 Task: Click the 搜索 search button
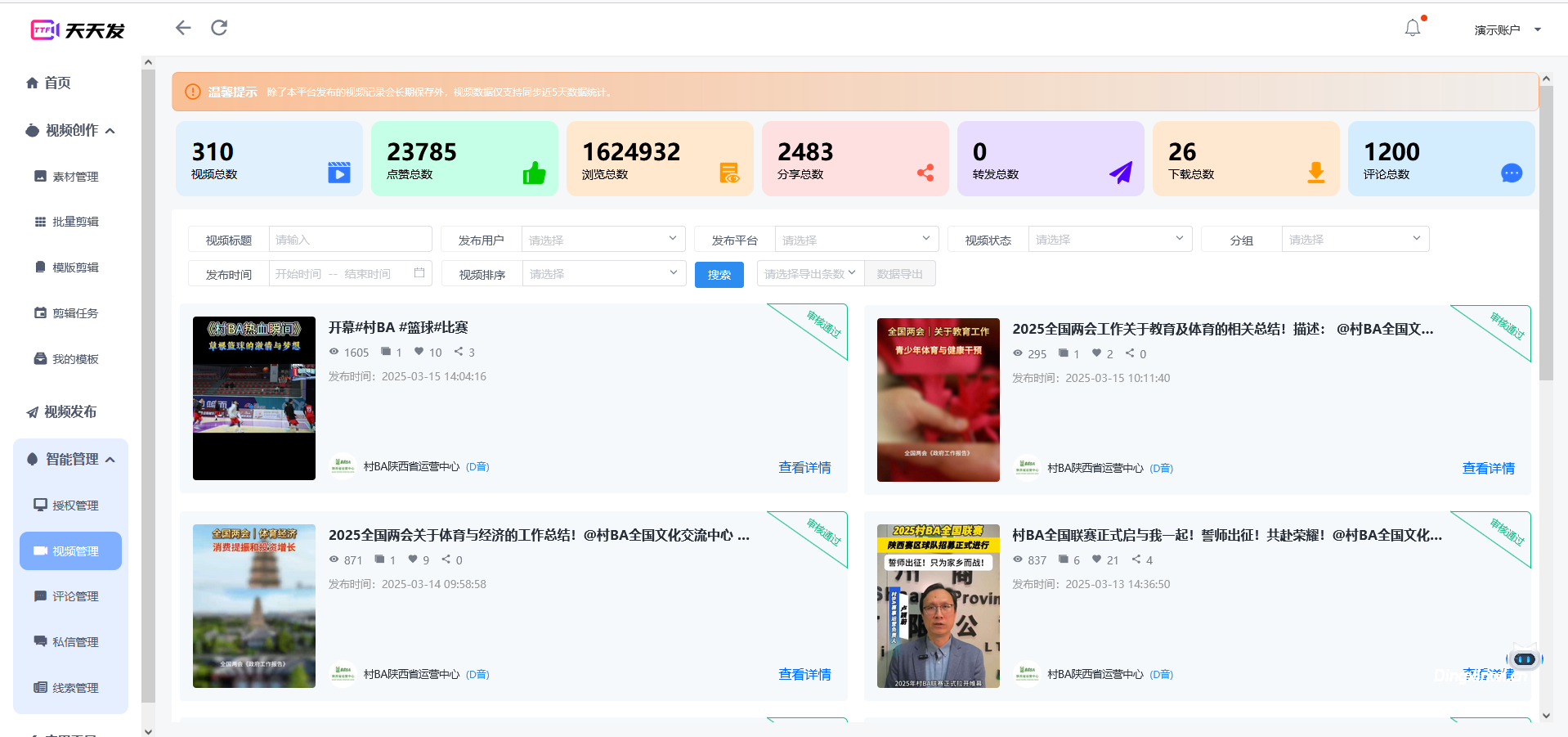[x=719, y=274]
